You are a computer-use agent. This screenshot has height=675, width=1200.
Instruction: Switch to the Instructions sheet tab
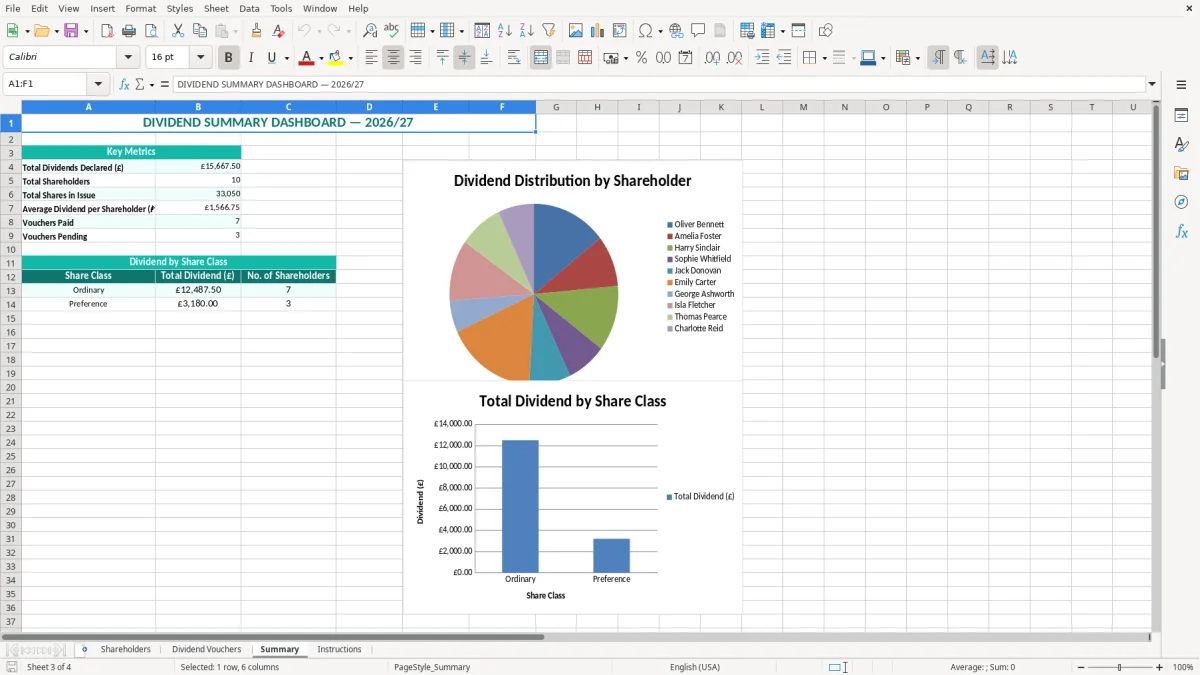(339, 649)
